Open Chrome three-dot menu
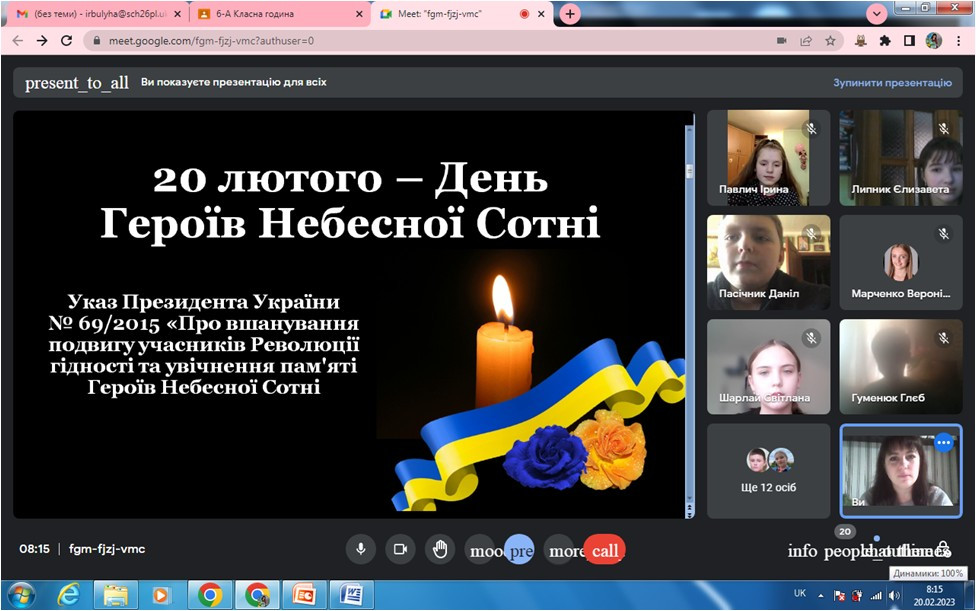976x611 pixels. click(958, 41)
